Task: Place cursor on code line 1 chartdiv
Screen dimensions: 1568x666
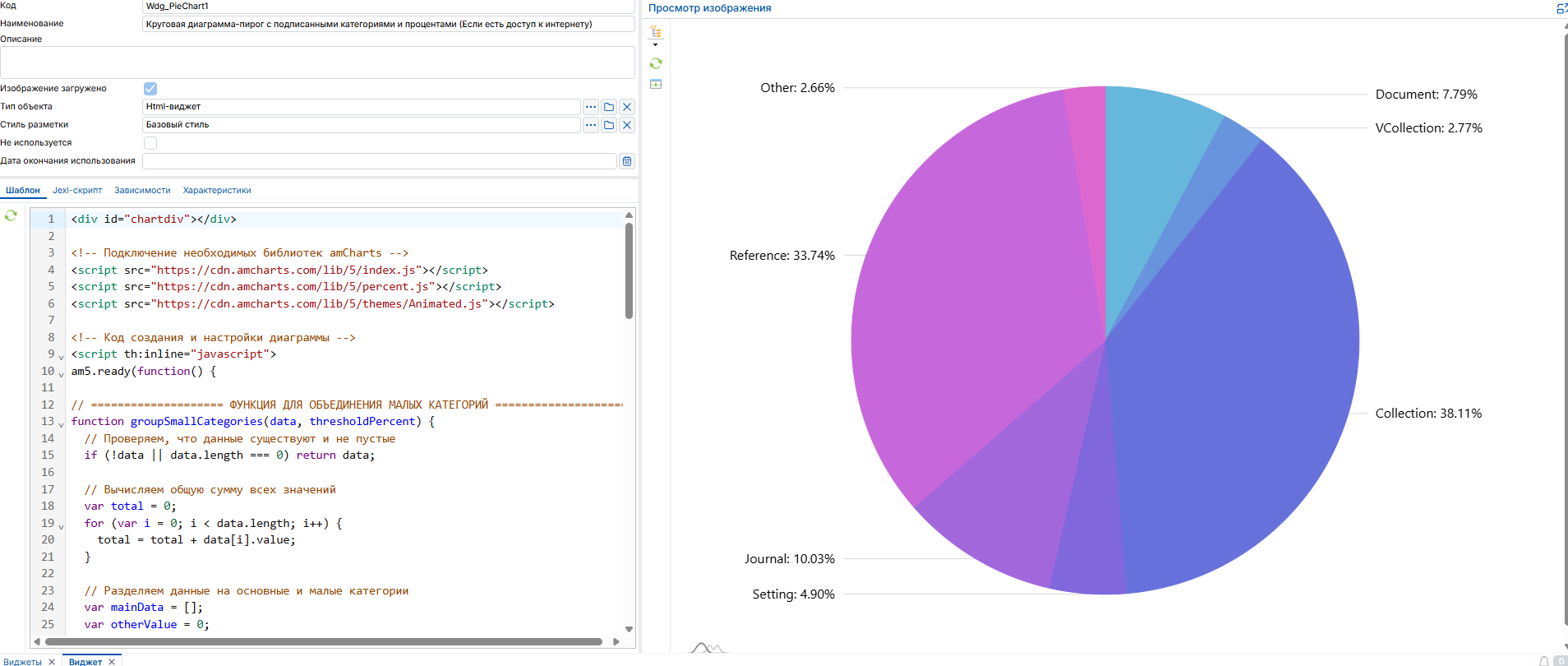Action: 154,220
